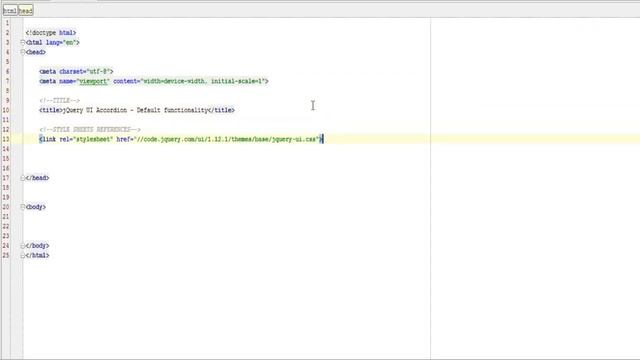The width and height of the screenshot is (640, 360).
Task: Click line number 1 in gutter
Action: (x=7, y=23)
